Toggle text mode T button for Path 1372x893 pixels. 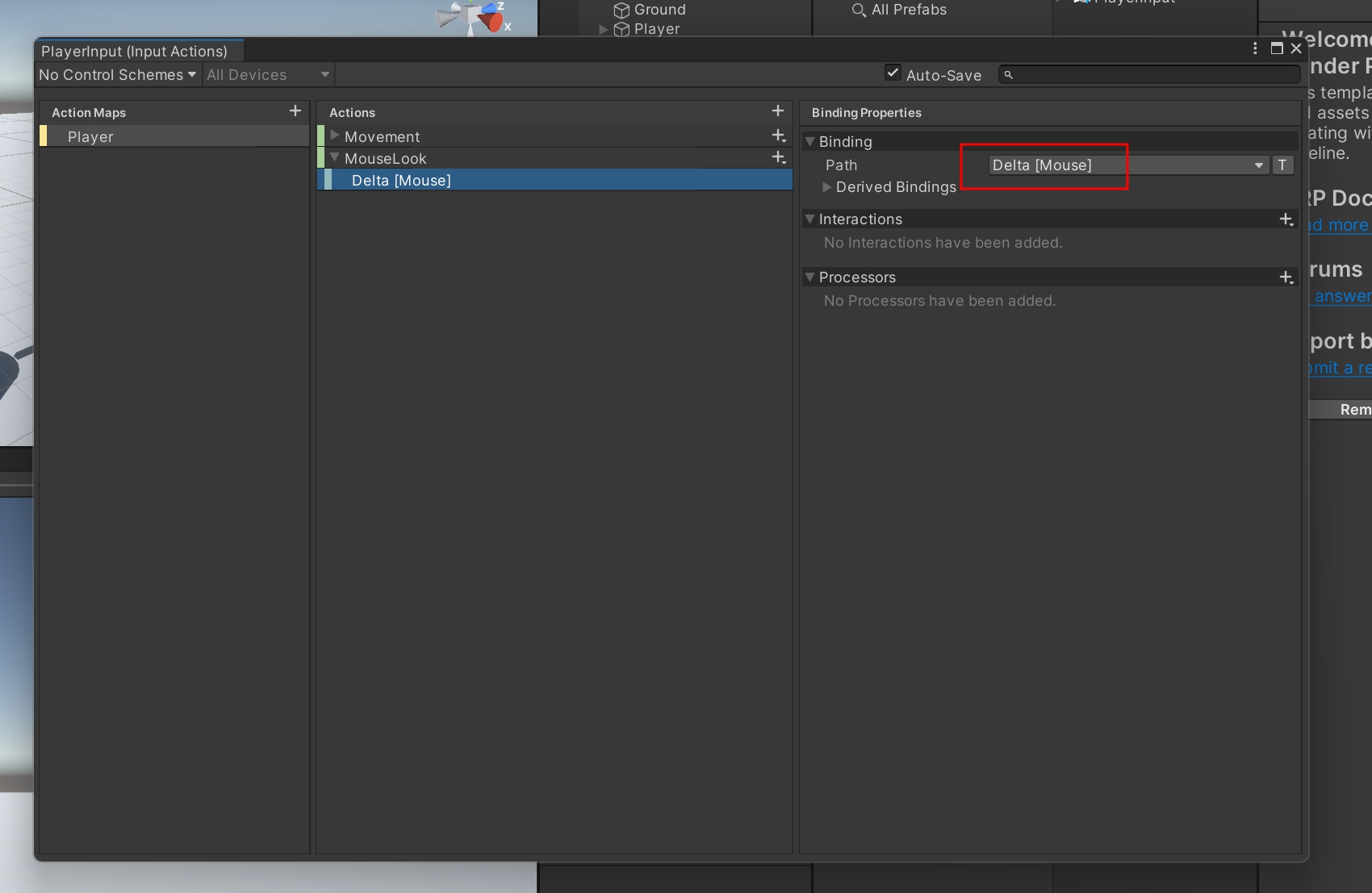(x=1282, y=165)
